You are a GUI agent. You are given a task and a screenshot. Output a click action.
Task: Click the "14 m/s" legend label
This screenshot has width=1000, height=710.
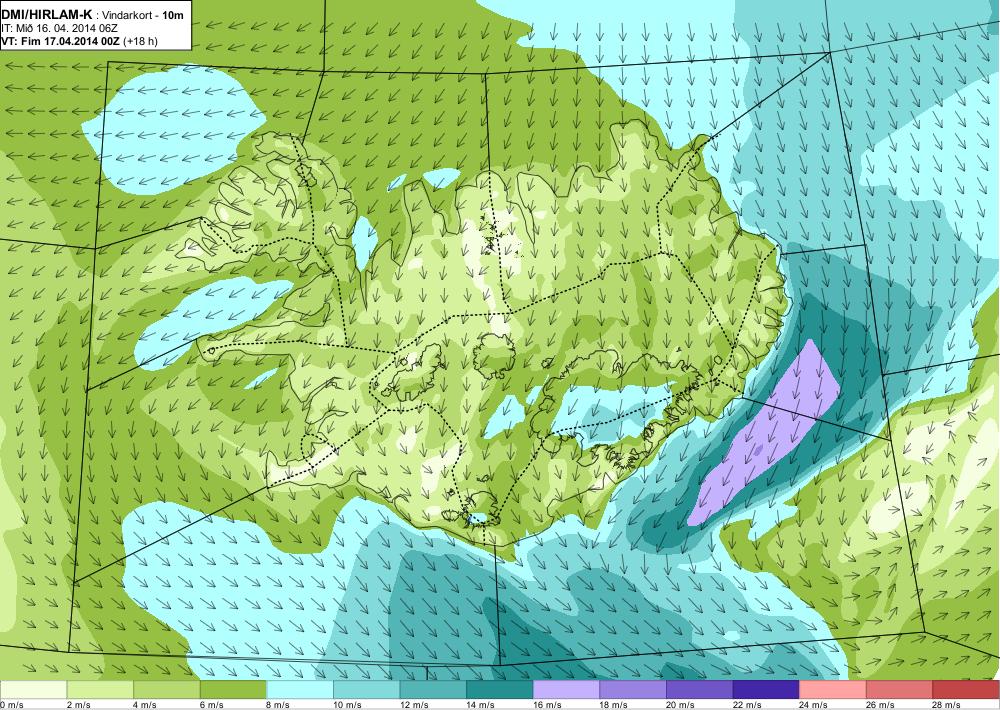[x=481, y=704]
